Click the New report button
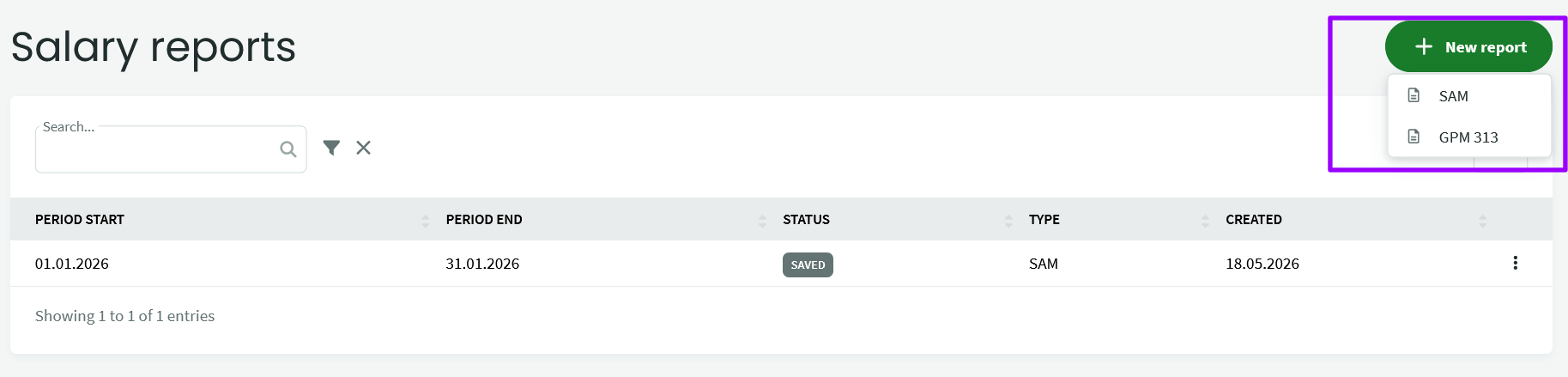1568x377 pixels. (x=1468, y=47)
